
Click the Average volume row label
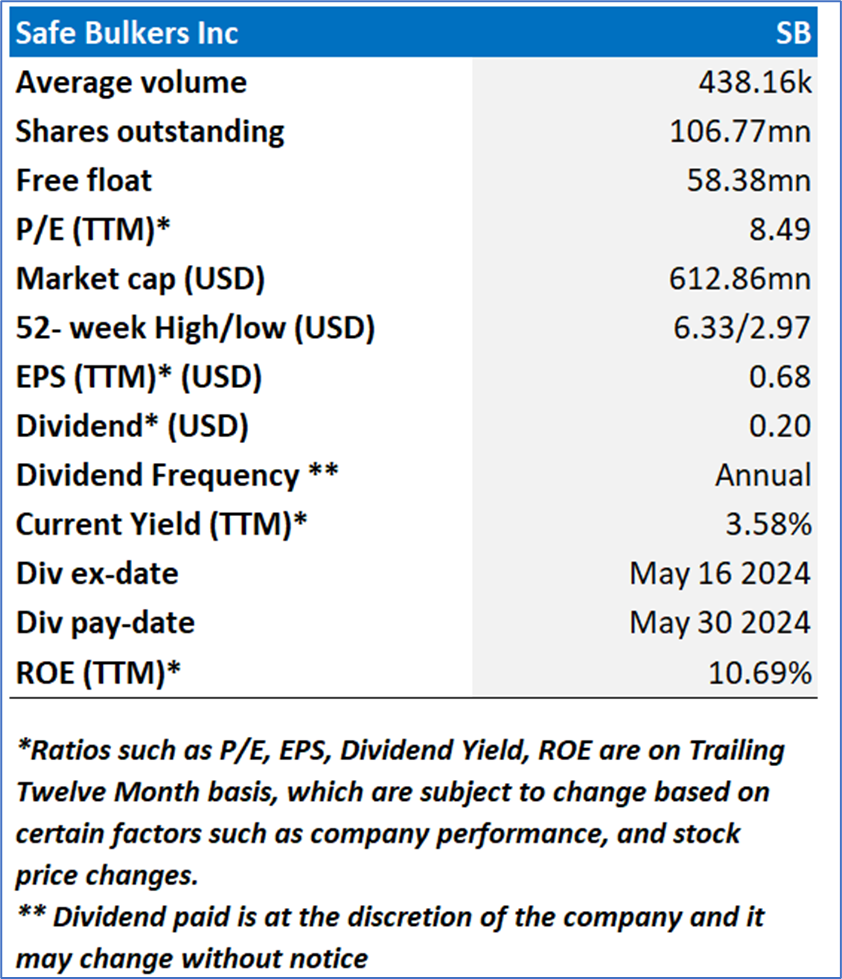coord(131,82)
